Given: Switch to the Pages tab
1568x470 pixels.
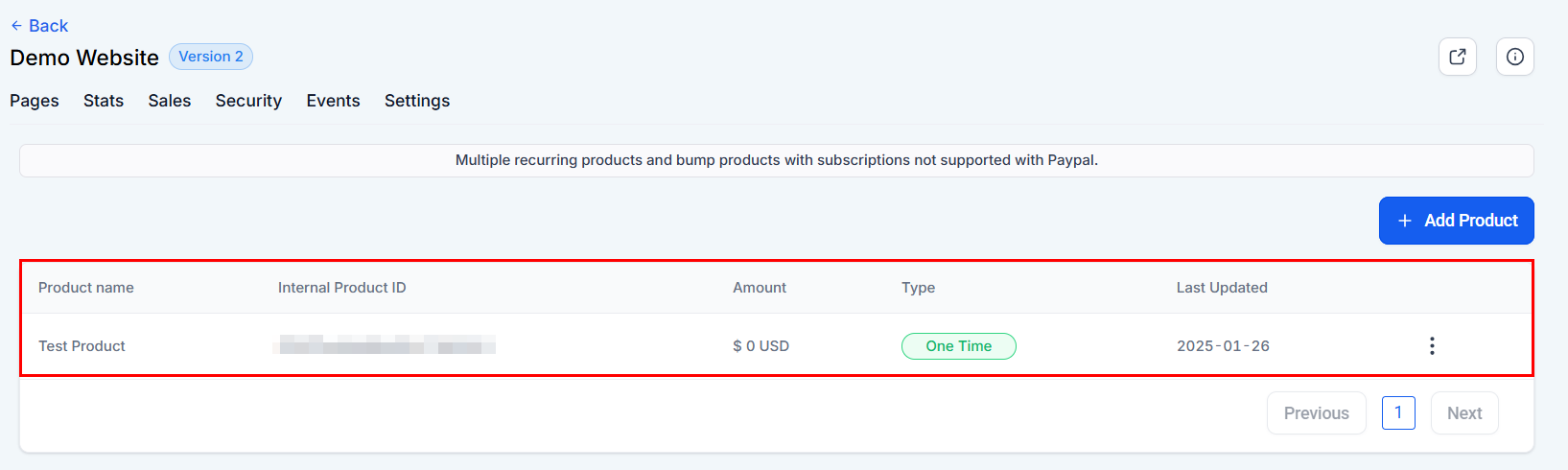Looking at the screenshot, I should 35,101.
